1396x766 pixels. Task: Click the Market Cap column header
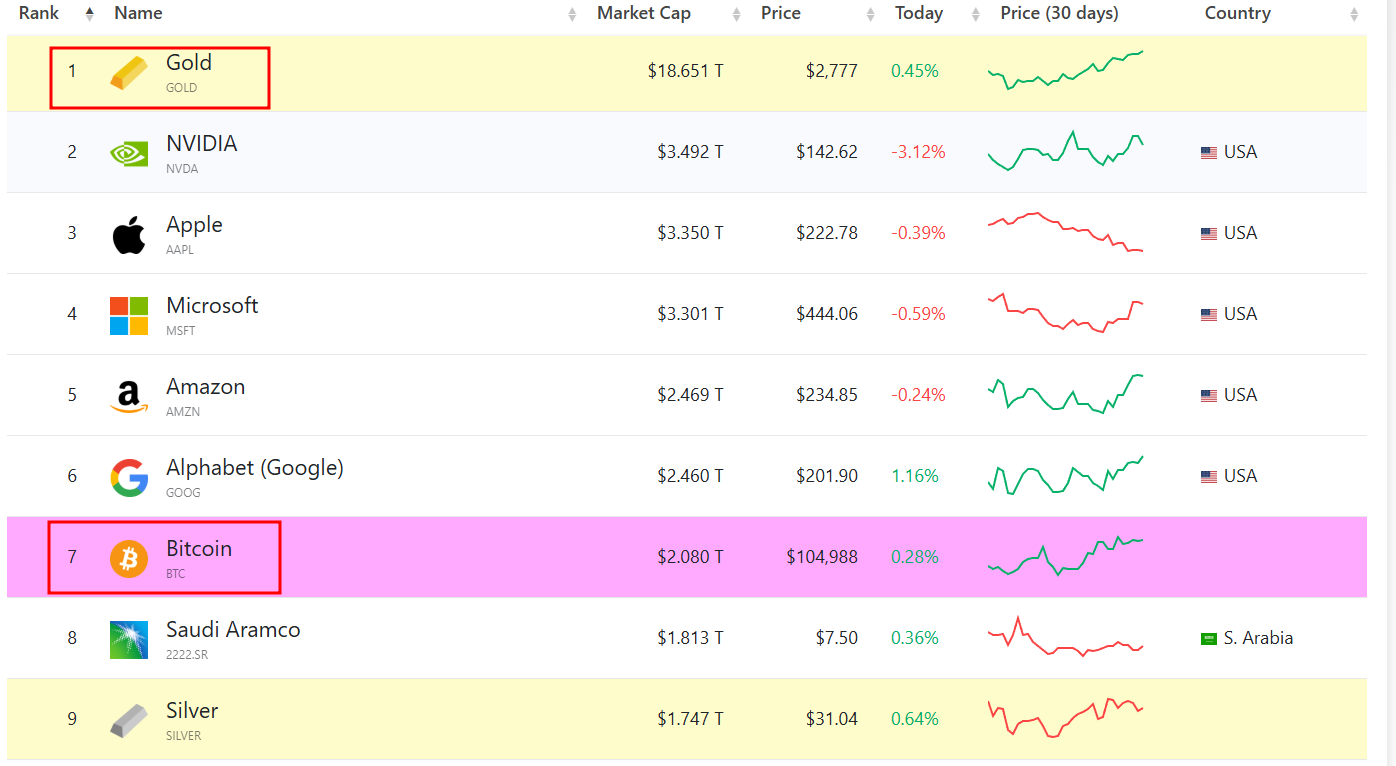[x=644, y=13]
